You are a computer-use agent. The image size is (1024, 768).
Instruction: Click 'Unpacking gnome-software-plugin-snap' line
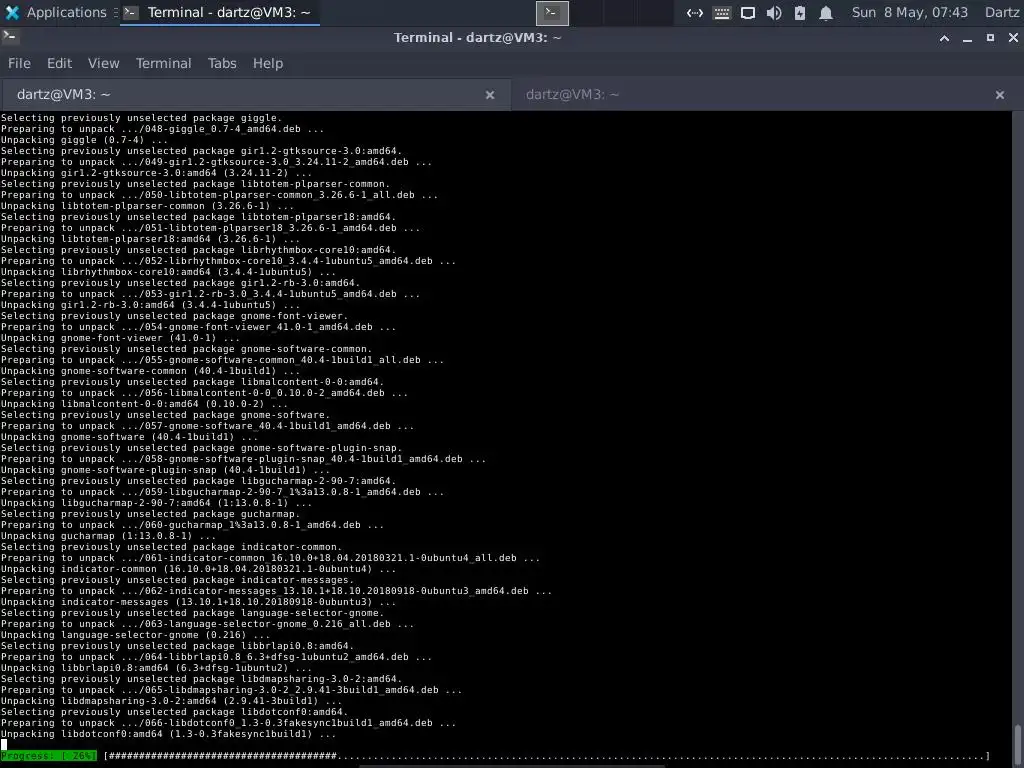coord(165,470)
